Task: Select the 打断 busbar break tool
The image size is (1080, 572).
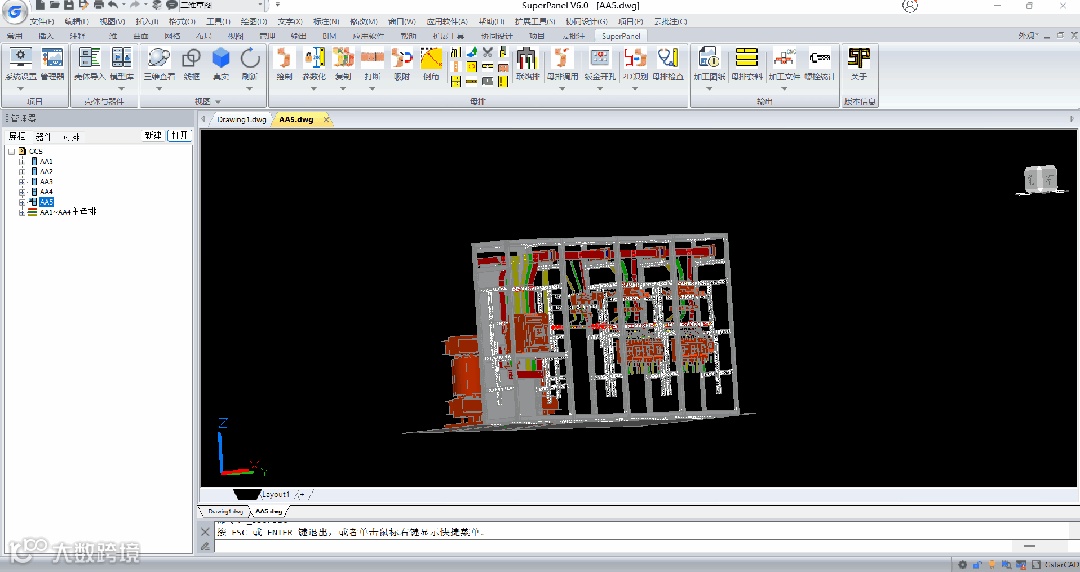Action: (372, 63)
